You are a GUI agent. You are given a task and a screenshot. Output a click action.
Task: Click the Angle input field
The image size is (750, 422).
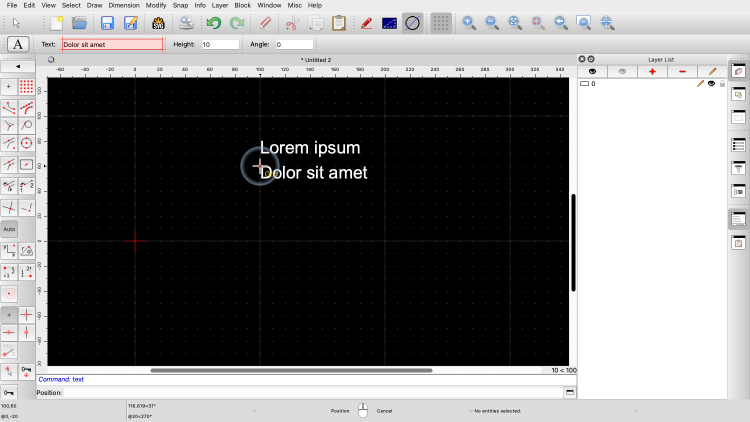click(294, 44)
